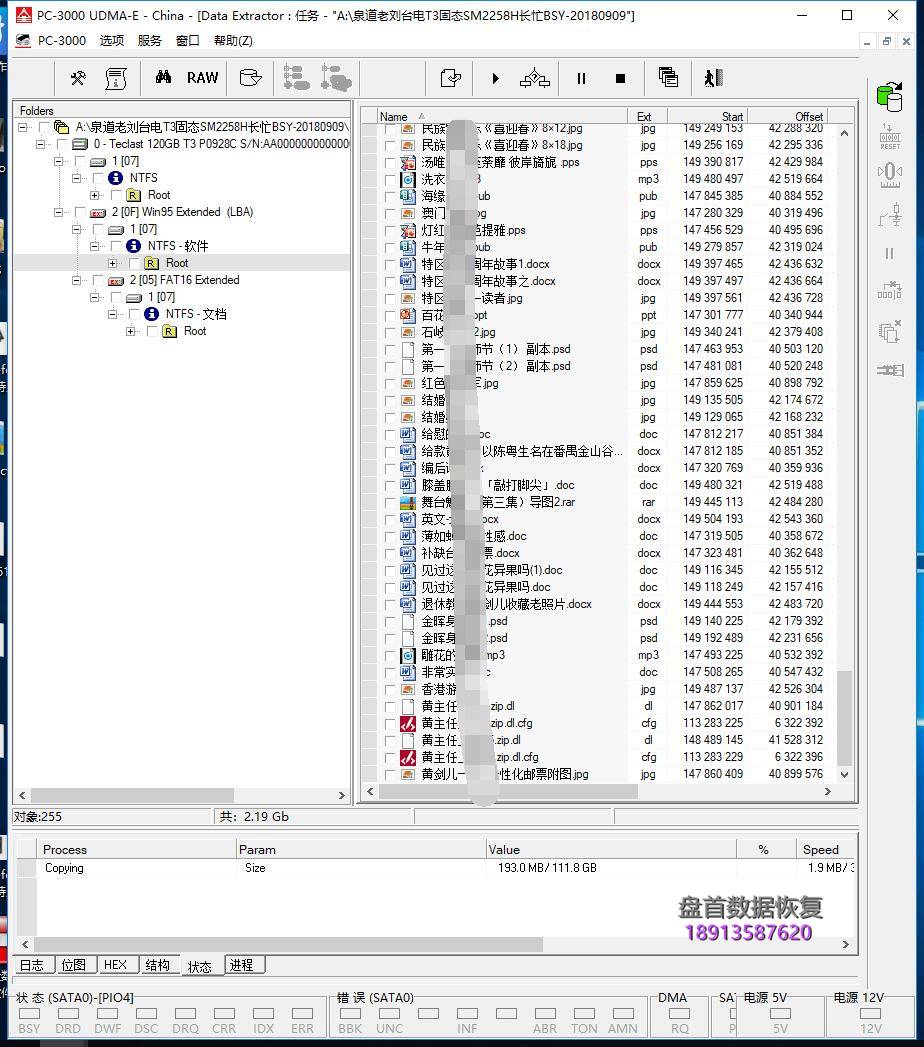Collapse the 2 [0F] Win95 Extended node

click(59, 212)
